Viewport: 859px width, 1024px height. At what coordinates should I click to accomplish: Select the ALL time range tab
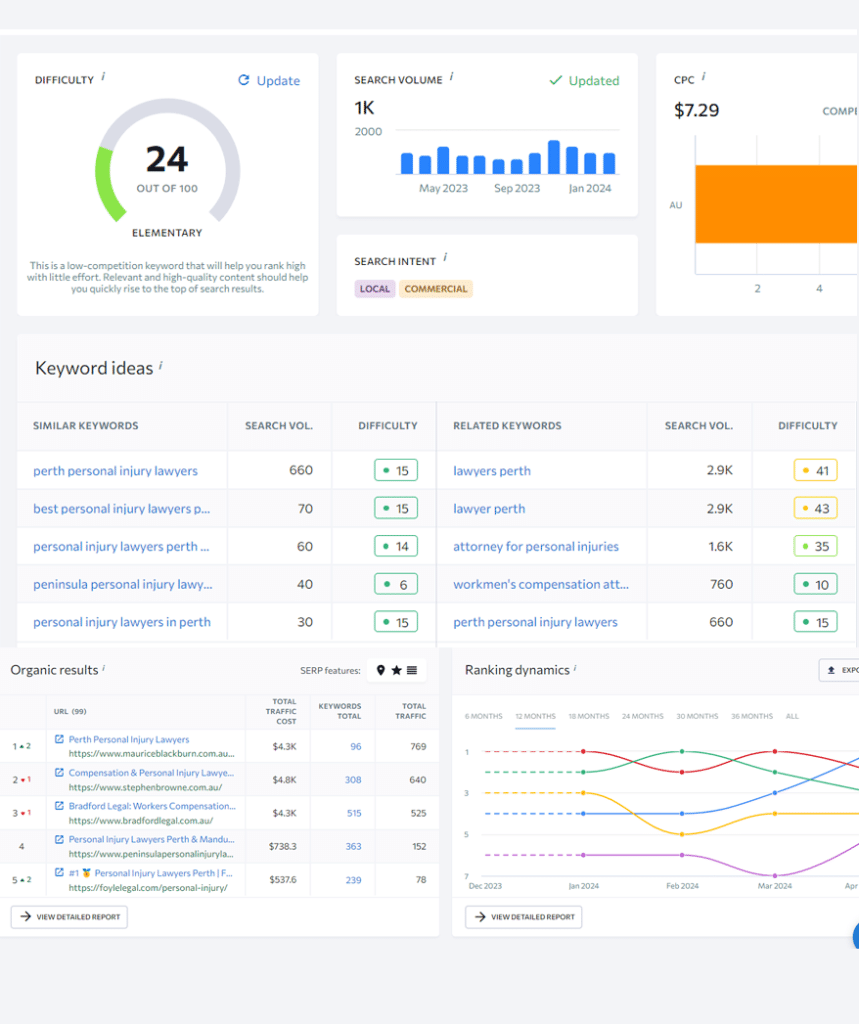[x=792, y=716]
